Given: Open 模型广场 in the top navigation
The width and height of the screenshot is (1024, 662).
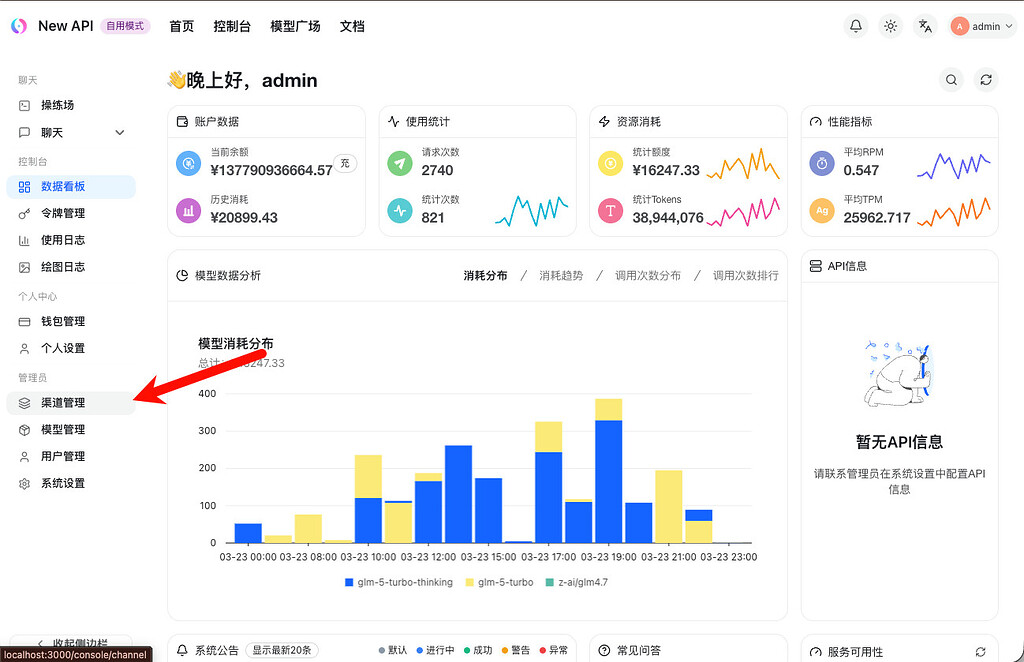Looking at the screenshot, I should click(295, 26).
